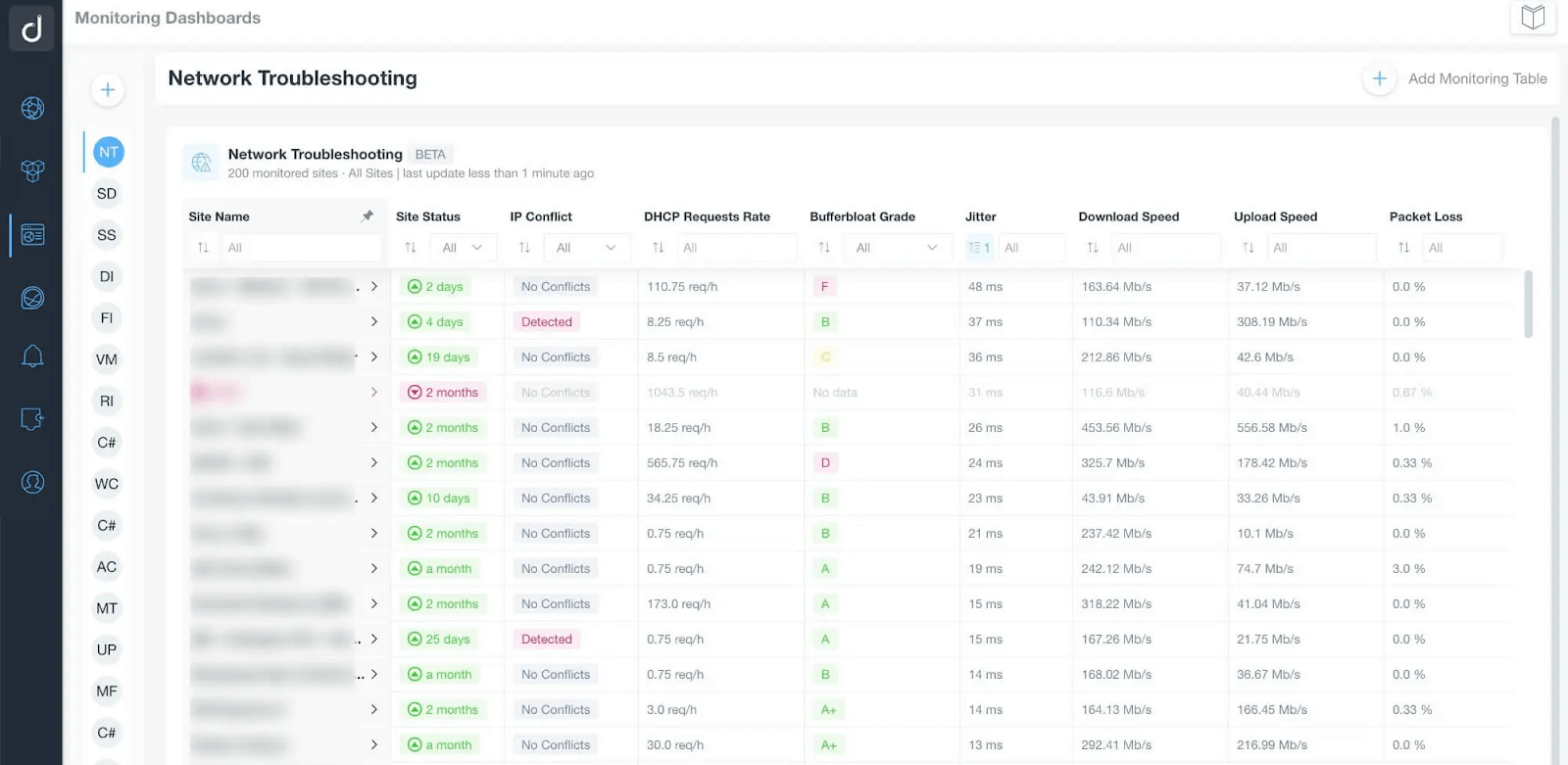Sort by Site Name arrows icon
Viewport: 1568px width, 765px height.
203,248
